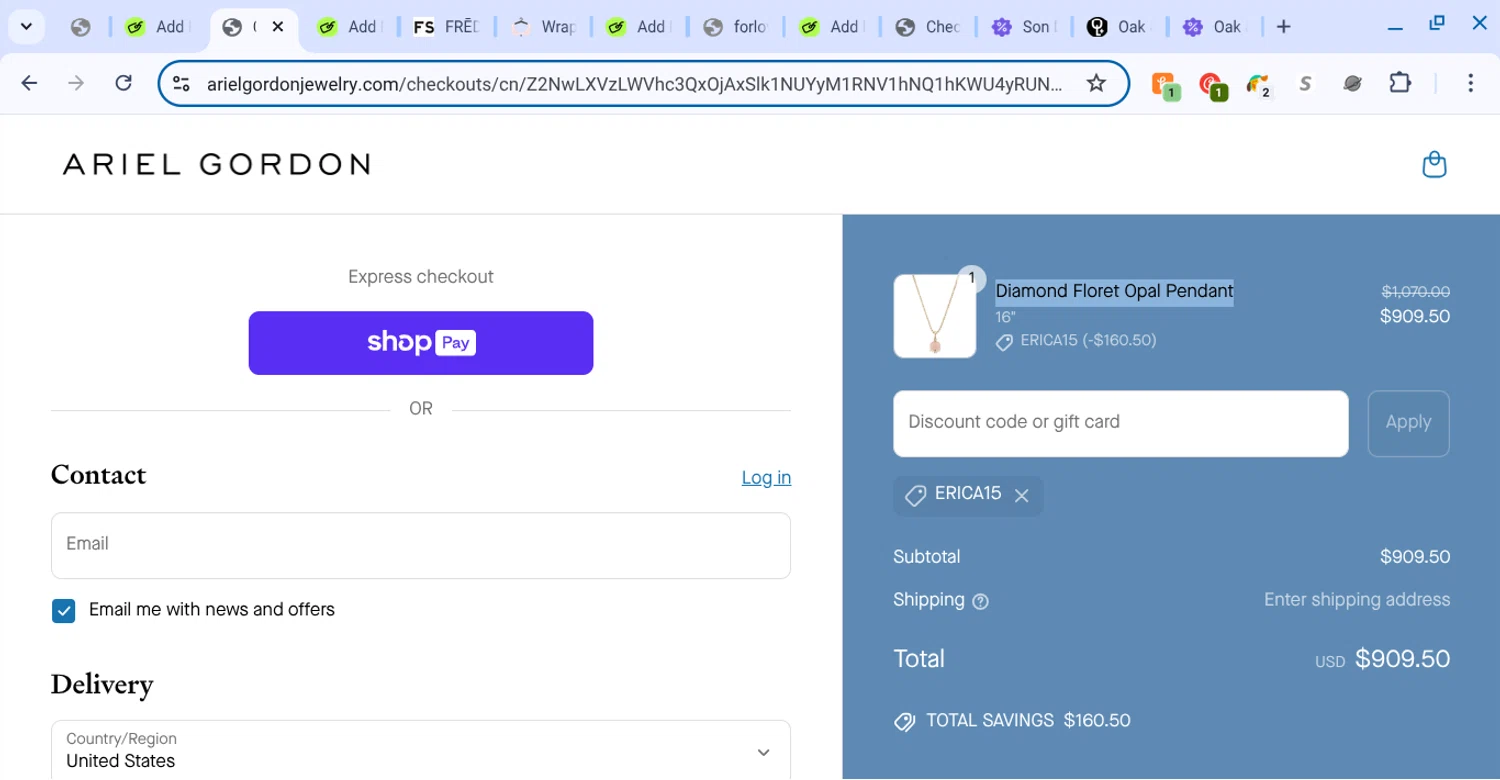Switch to the forlo tab

point(736,27)
